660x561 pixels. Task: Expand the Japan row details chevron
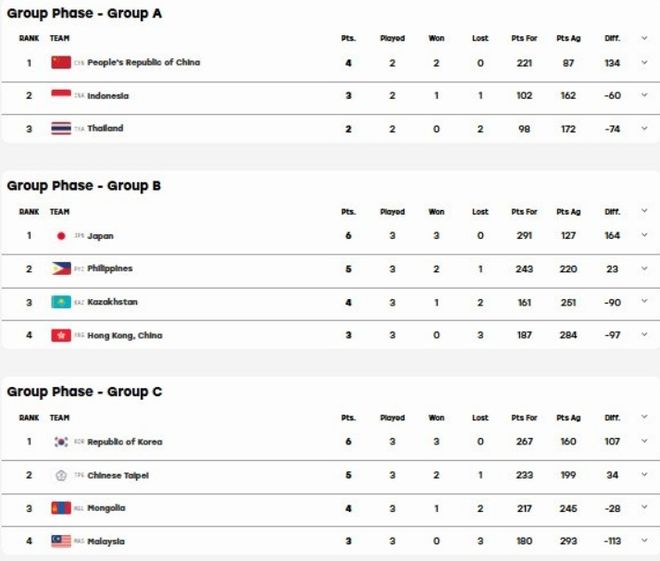(x=644, y=235)
